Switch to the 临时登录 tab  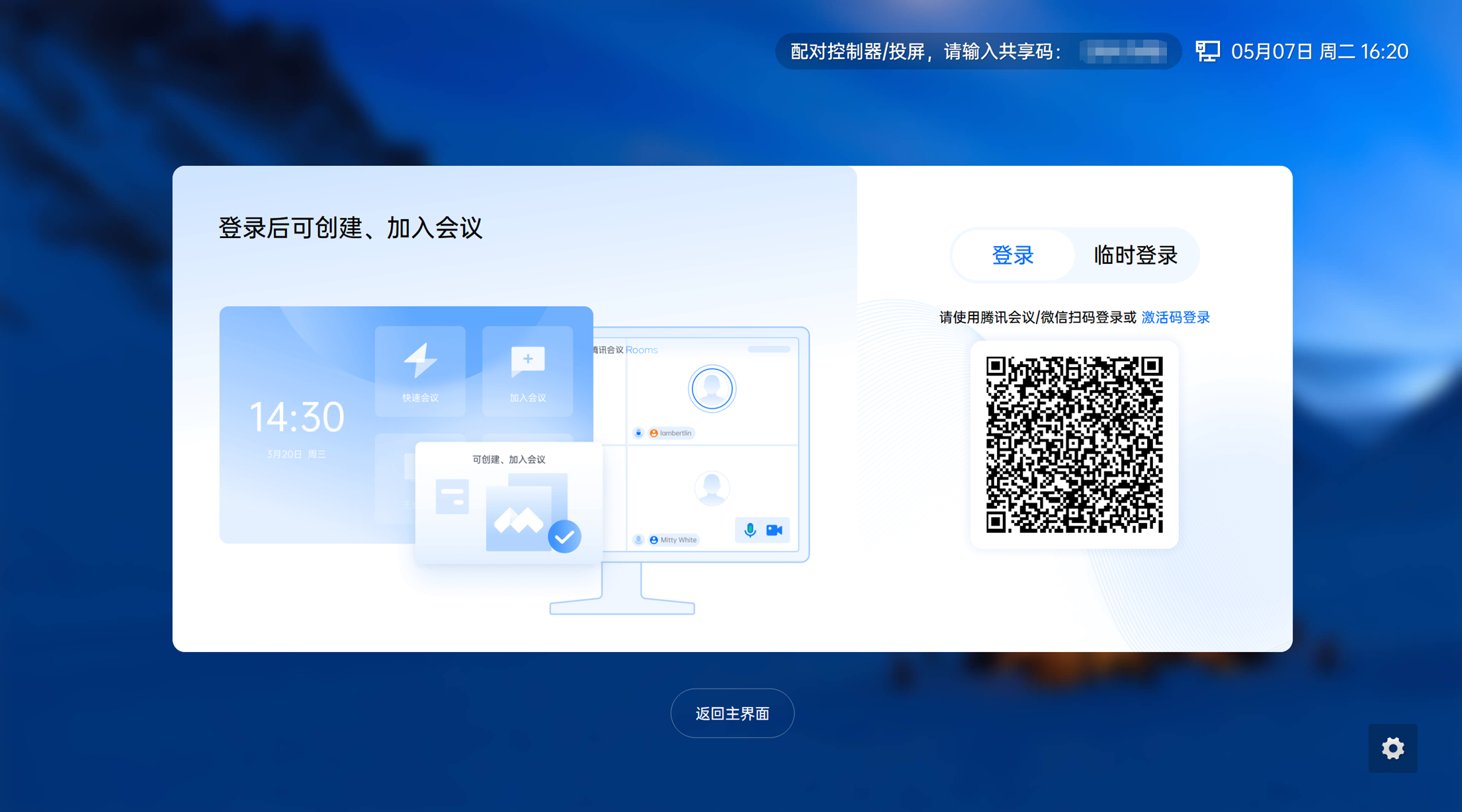pyautogui.click(x=1135, y=255)
